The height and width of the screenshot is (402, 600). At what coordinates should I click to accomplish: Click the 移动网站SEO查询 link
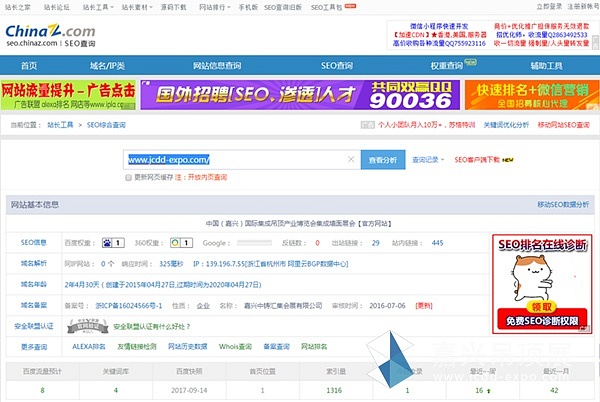coord(564,125)
